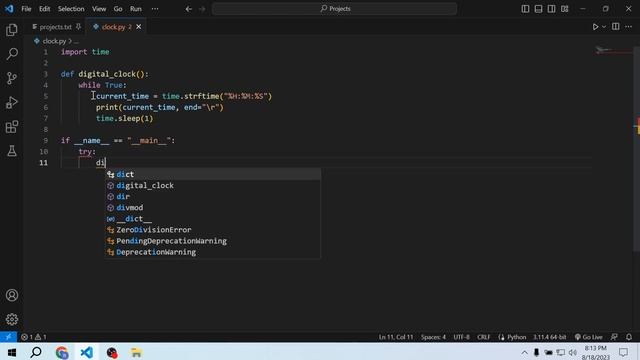Screen dimensions: 640x360
Task: Click the feedback icon in status bar
Action: pyautogui.click(x=614, y=337)
